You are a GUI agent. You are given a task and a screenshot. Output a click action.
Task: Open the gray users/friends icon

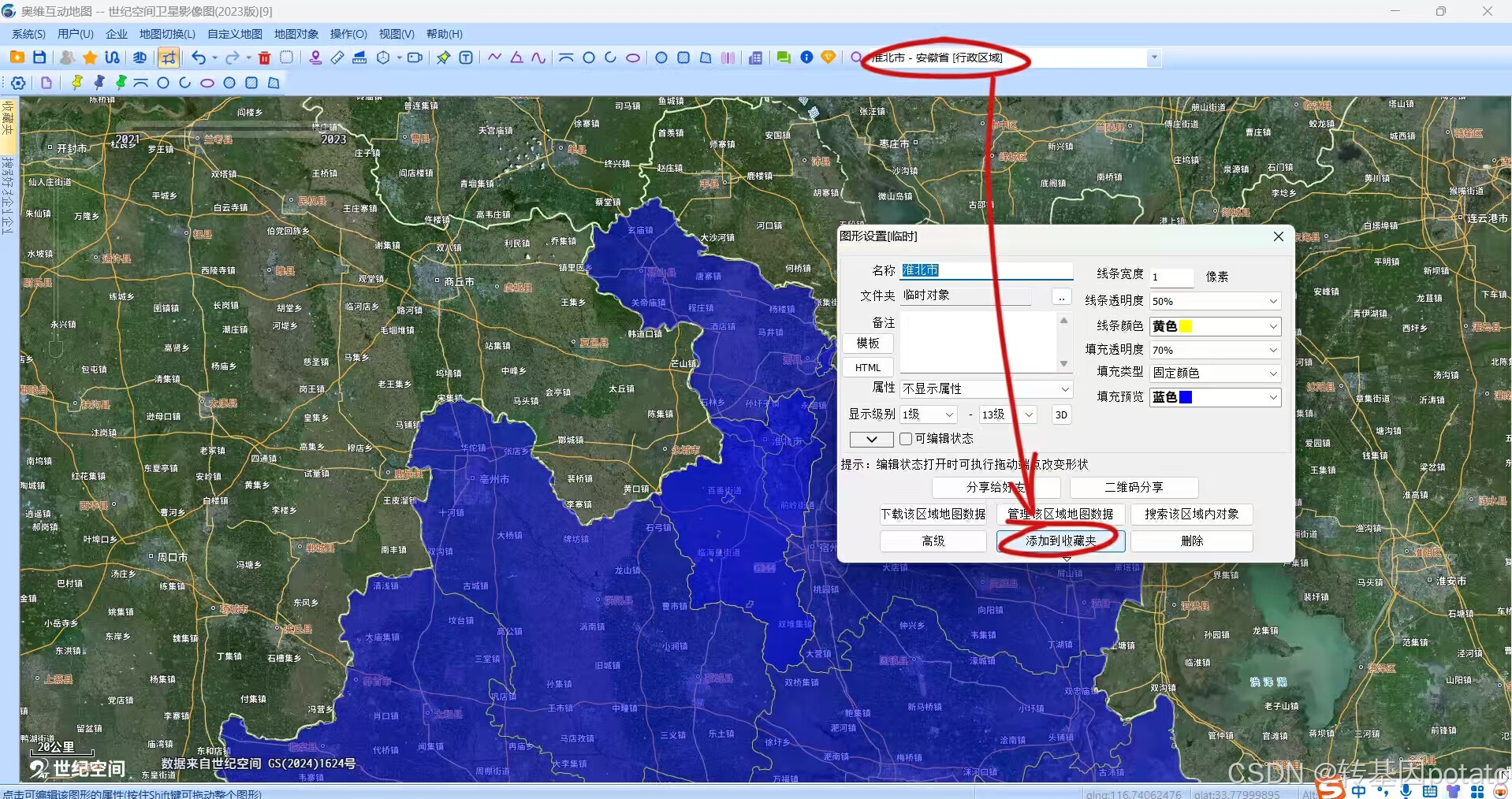coord(68,58)
